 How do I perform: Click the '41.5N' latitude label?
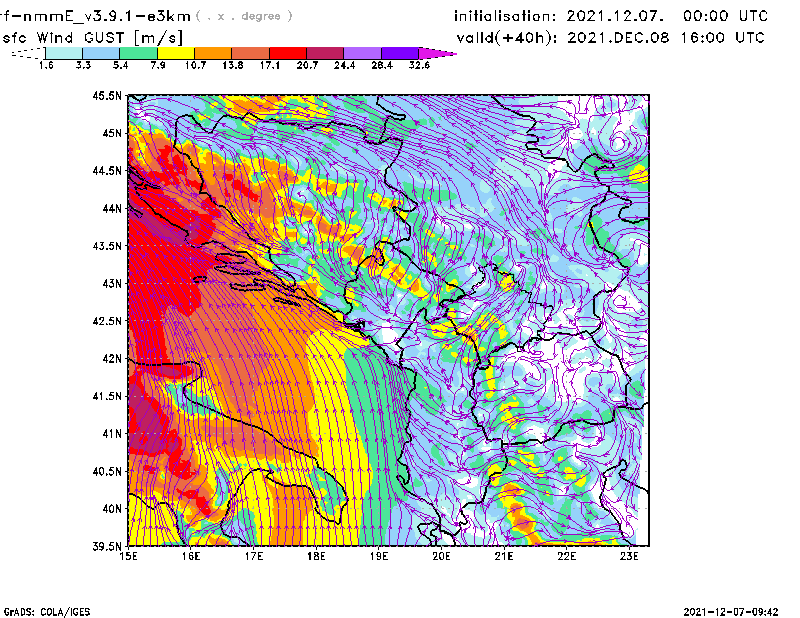tap(107, 396)
